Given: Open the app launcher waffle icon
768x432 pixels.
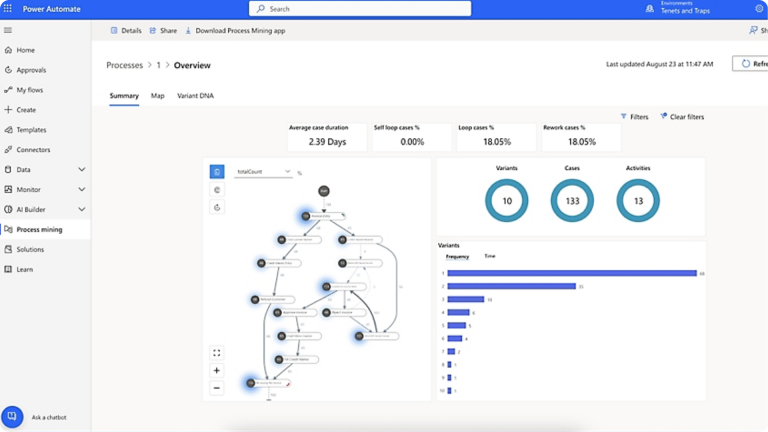Looking at the screenshot, I should tap(8, 8).
